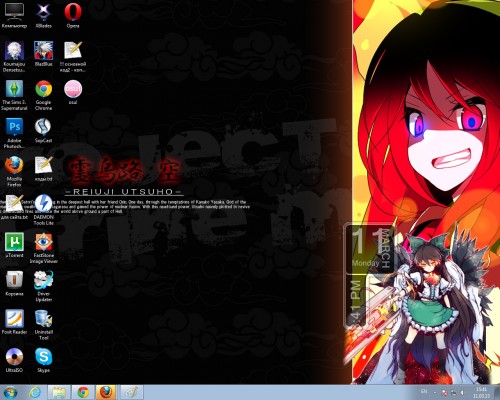Launch the XBlades game shortcut
Viewport: 500px width, 400px height.
43,15
